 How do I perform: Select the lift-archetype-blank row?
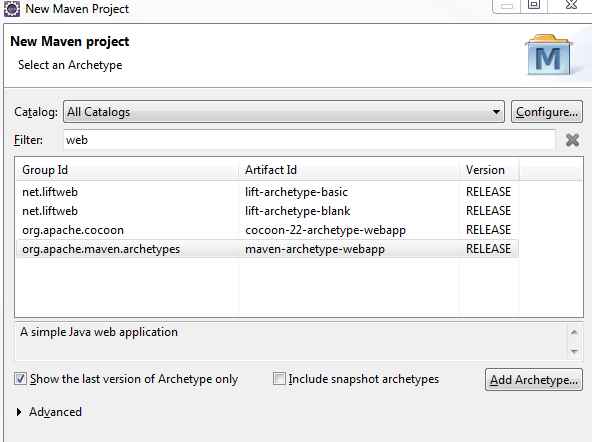pyautogui.click(x=267, y=211)
